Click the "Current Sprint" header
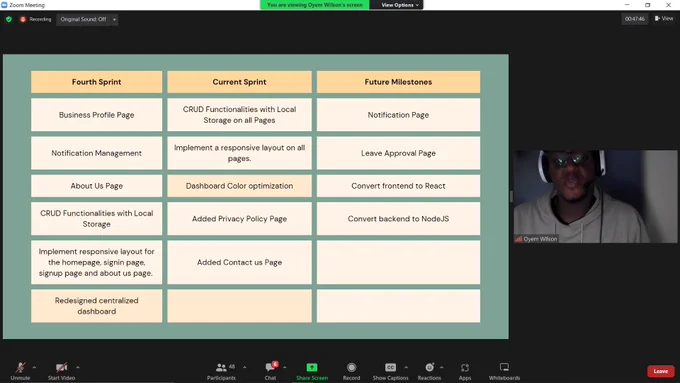The height and width of the screenshot is (383, 680). 239,82
